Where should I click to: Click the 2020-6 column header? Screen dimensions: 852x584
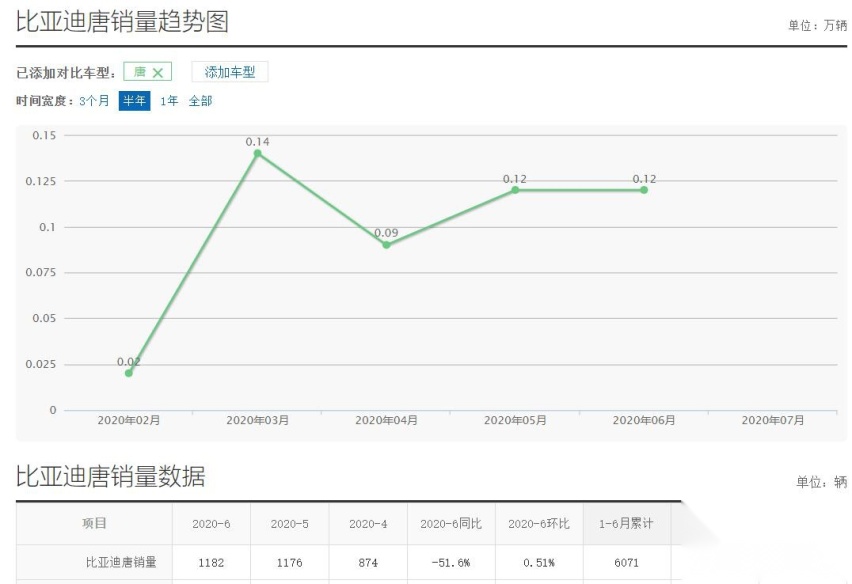point(211,524)
